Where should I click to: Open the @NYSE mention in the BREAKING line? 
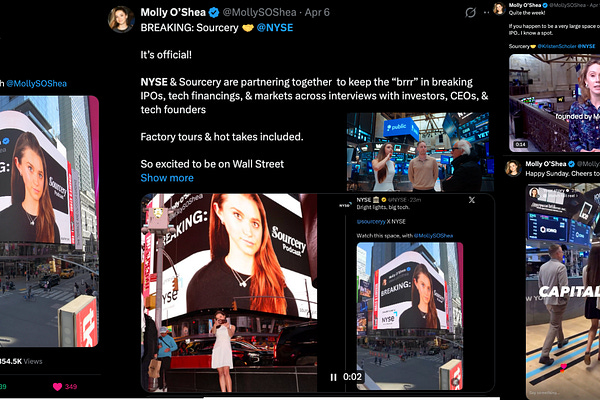275,28
